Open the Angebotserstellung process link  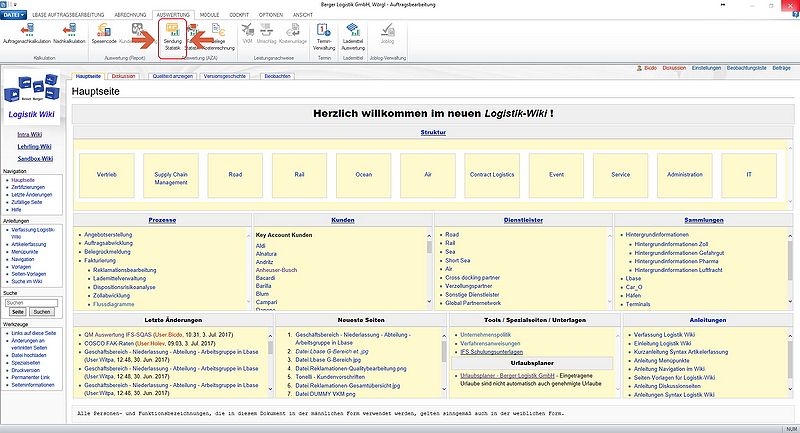click(x=108, y=235)
